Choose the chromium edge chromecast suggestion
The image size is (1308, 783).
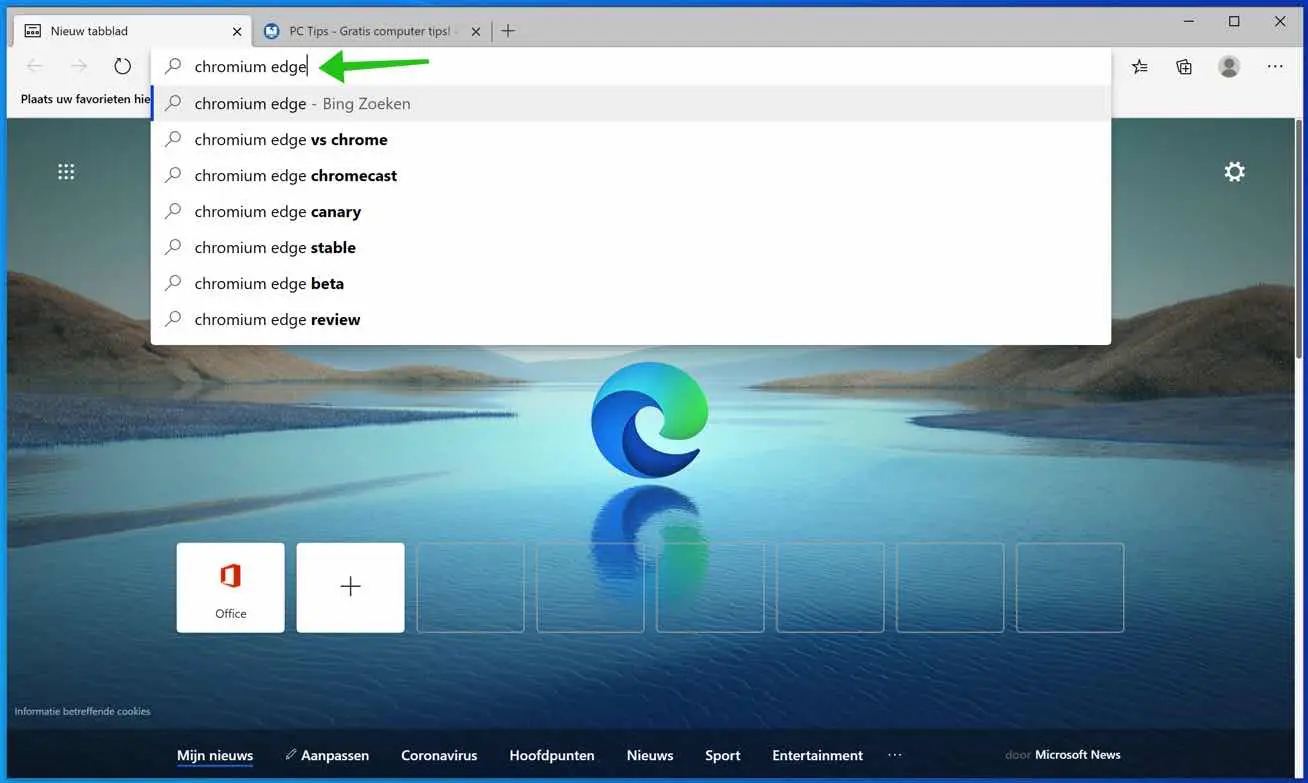pyautogui.click(x=630, y=176)
